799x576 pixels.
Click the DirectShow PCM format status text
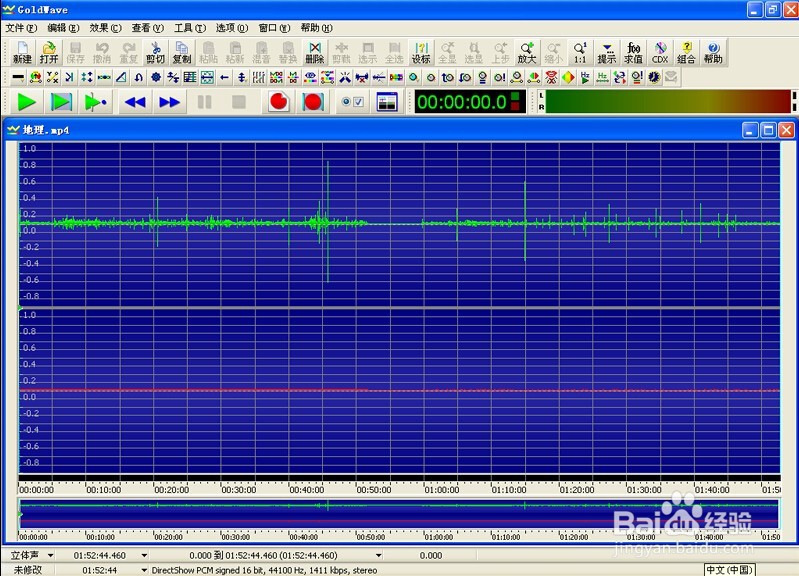coord(264,570)
